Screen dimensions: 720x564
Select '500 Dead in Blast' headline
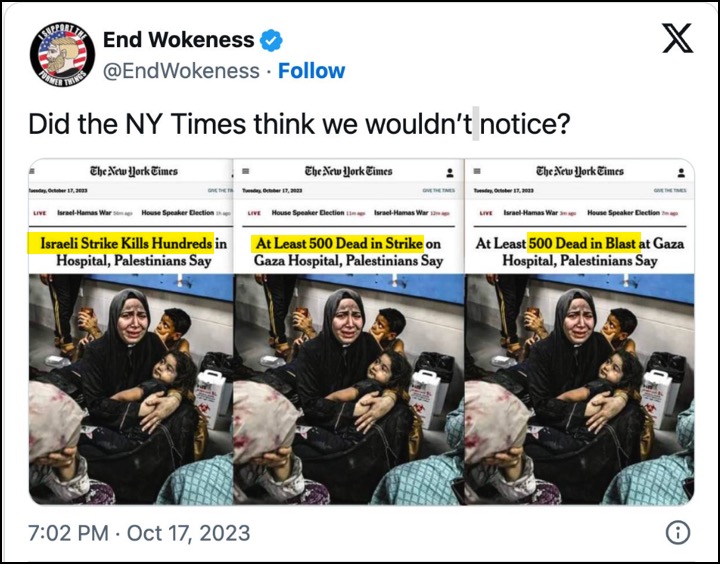point(583,243)
